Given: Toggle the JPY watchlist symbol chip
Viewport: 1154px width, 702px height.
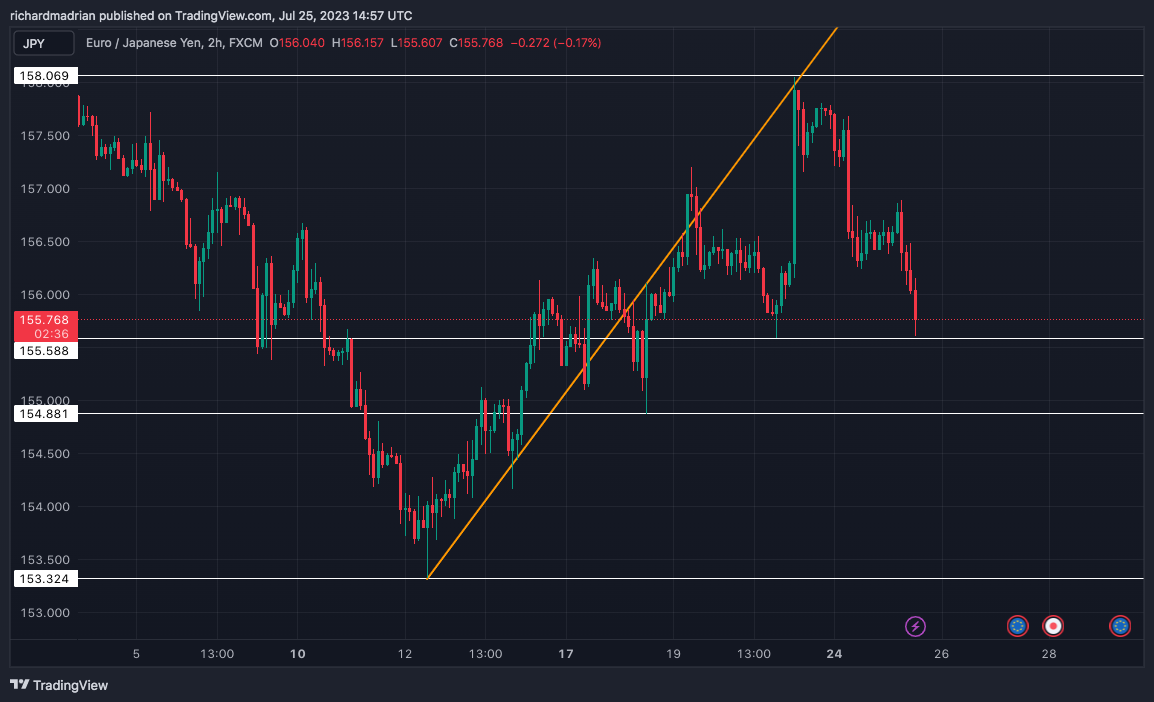Looking at the screenshot, I should point(42,43).
